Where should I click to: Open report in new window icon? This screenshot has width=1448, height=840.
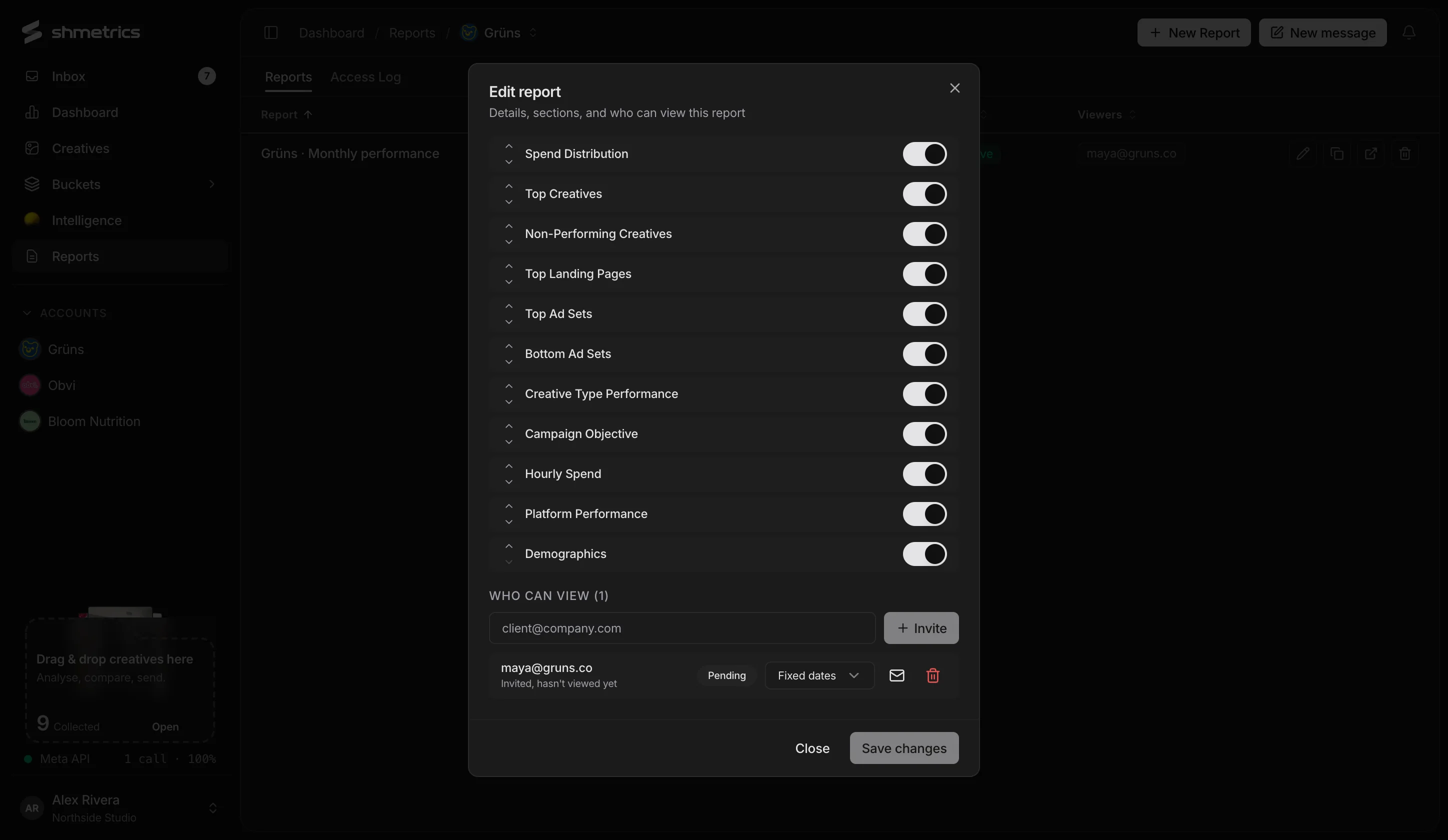point(1370,153)
